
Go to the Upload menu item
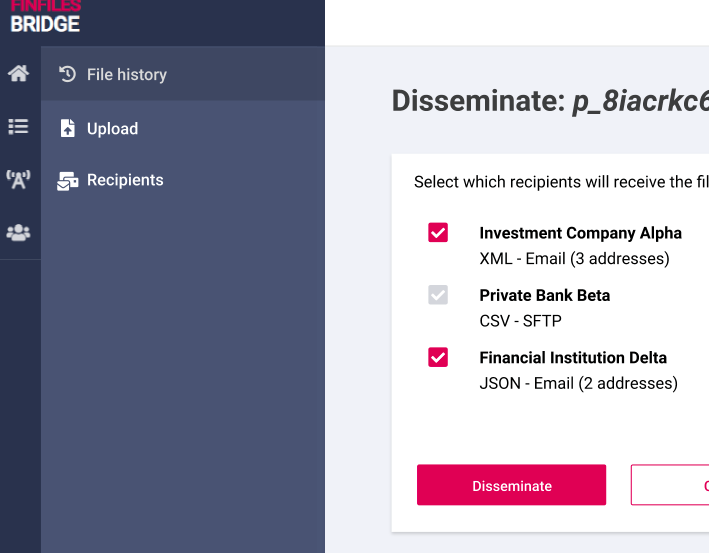click(x=183, y=128)
